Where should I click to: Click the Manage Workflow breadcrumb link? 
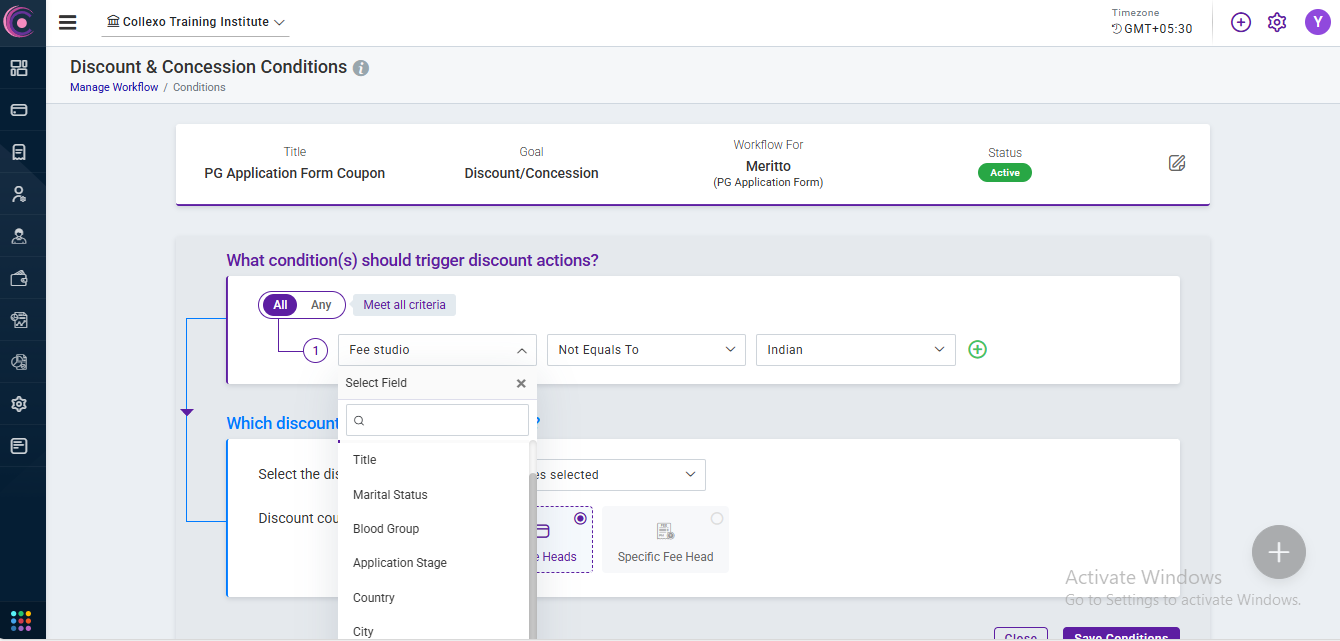pos(114,87)
